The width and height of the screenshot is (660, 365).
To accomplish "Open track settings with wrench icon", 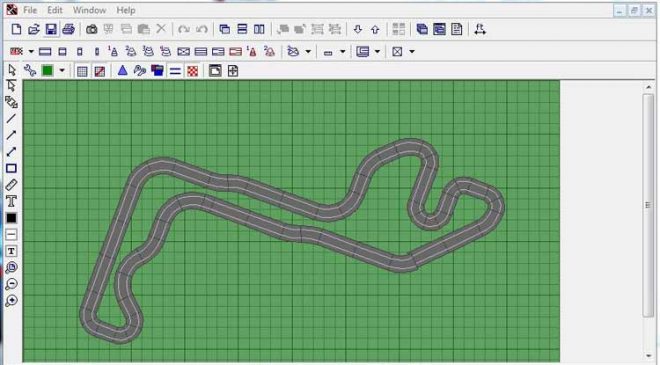I will (x=30, y=70).
